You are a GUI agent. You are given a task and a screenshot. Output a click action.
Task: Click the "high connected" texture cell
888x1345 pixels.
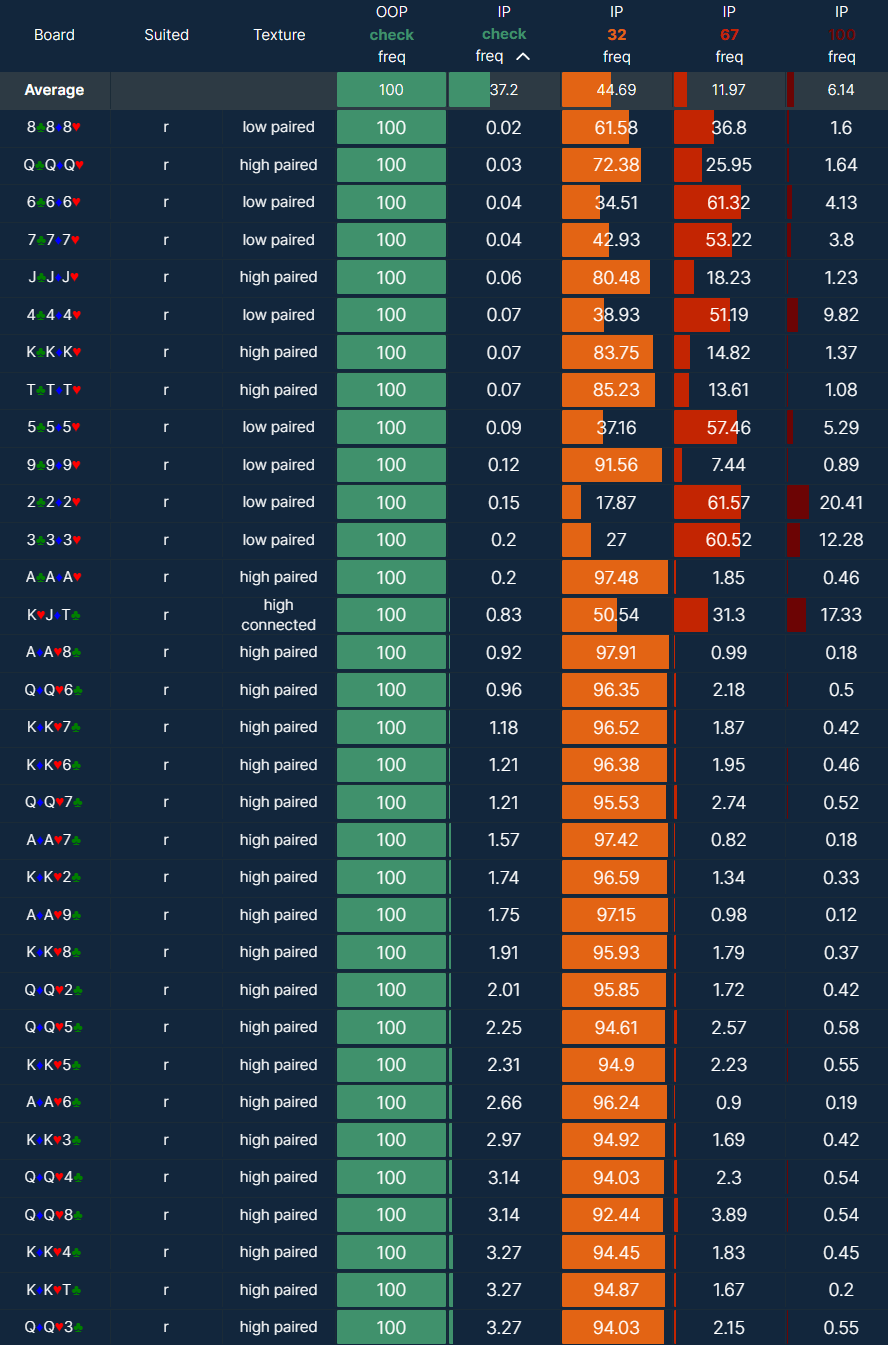point(279,615)
